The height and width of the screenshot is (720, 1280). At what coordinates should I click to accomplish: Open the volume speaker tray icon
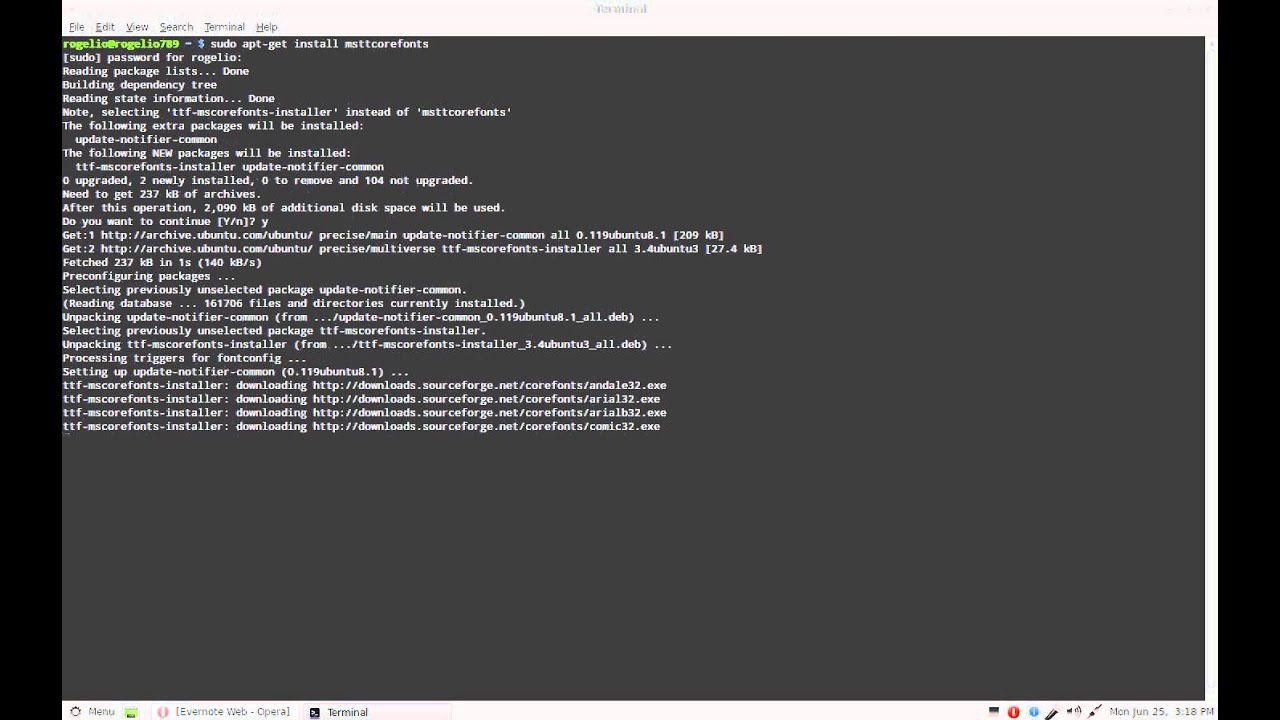point(1074,711)
